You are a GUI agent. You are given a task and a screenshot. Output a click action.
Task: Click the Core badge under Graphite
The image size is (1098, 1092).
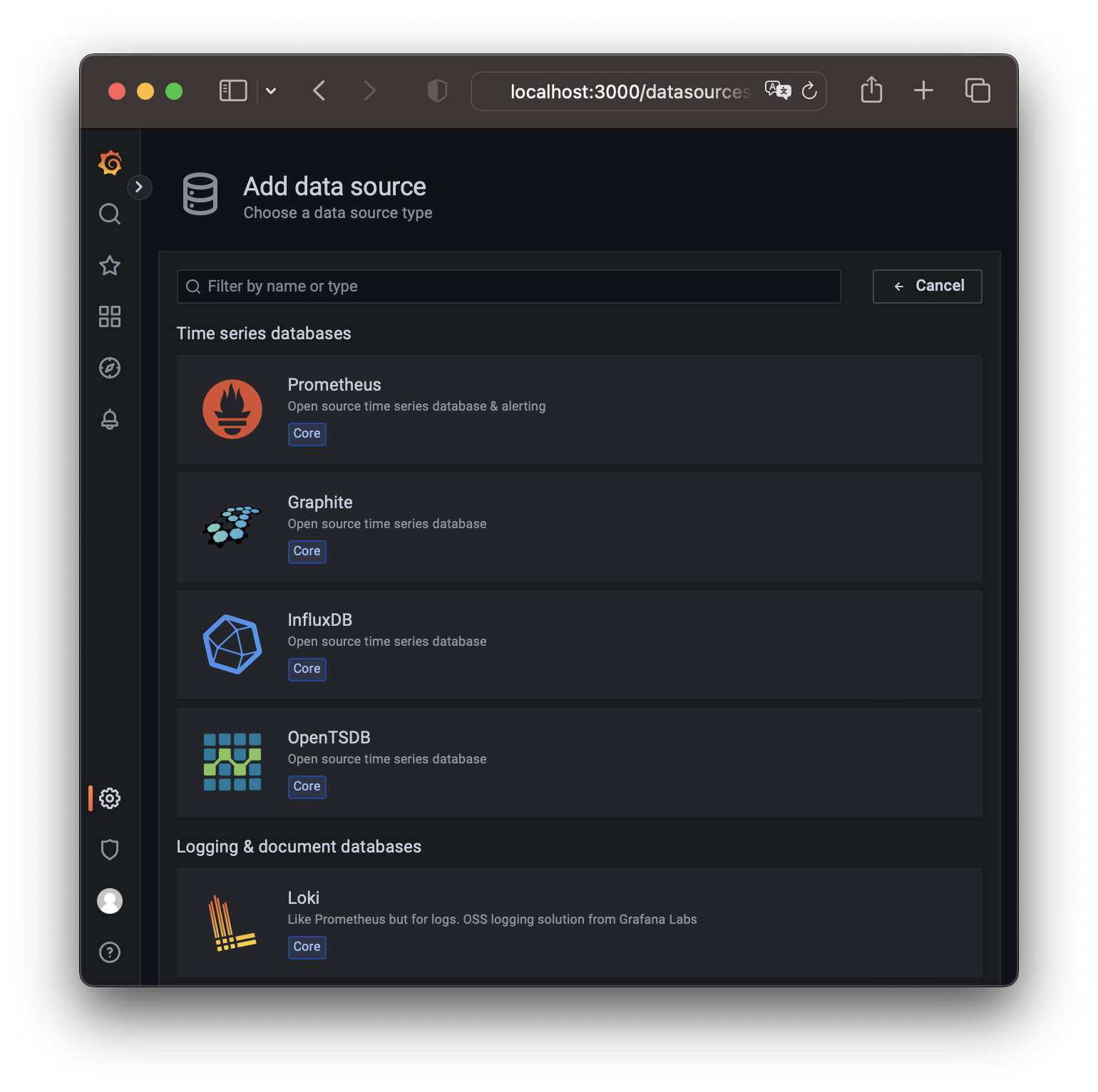pos(307,551)
